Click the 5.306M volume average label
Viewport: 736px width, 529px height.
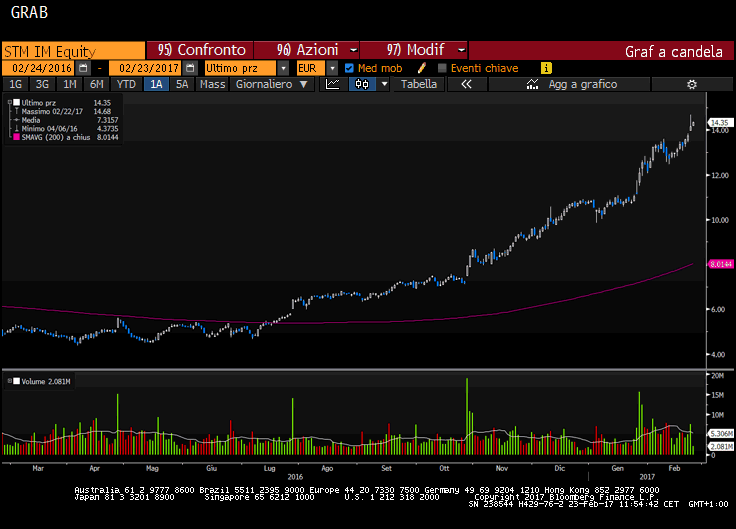click(x=721, y=433)
